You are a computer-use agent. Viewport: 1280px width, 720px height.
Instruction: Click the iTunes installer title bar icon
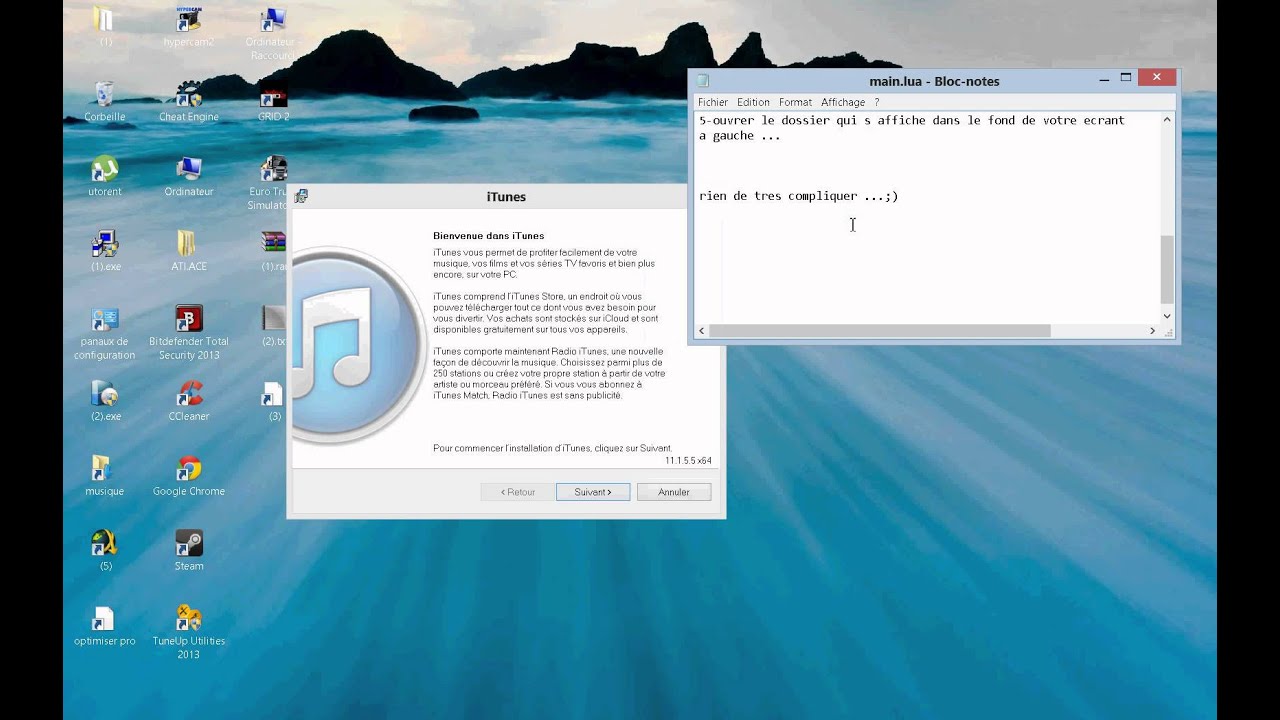301,196
